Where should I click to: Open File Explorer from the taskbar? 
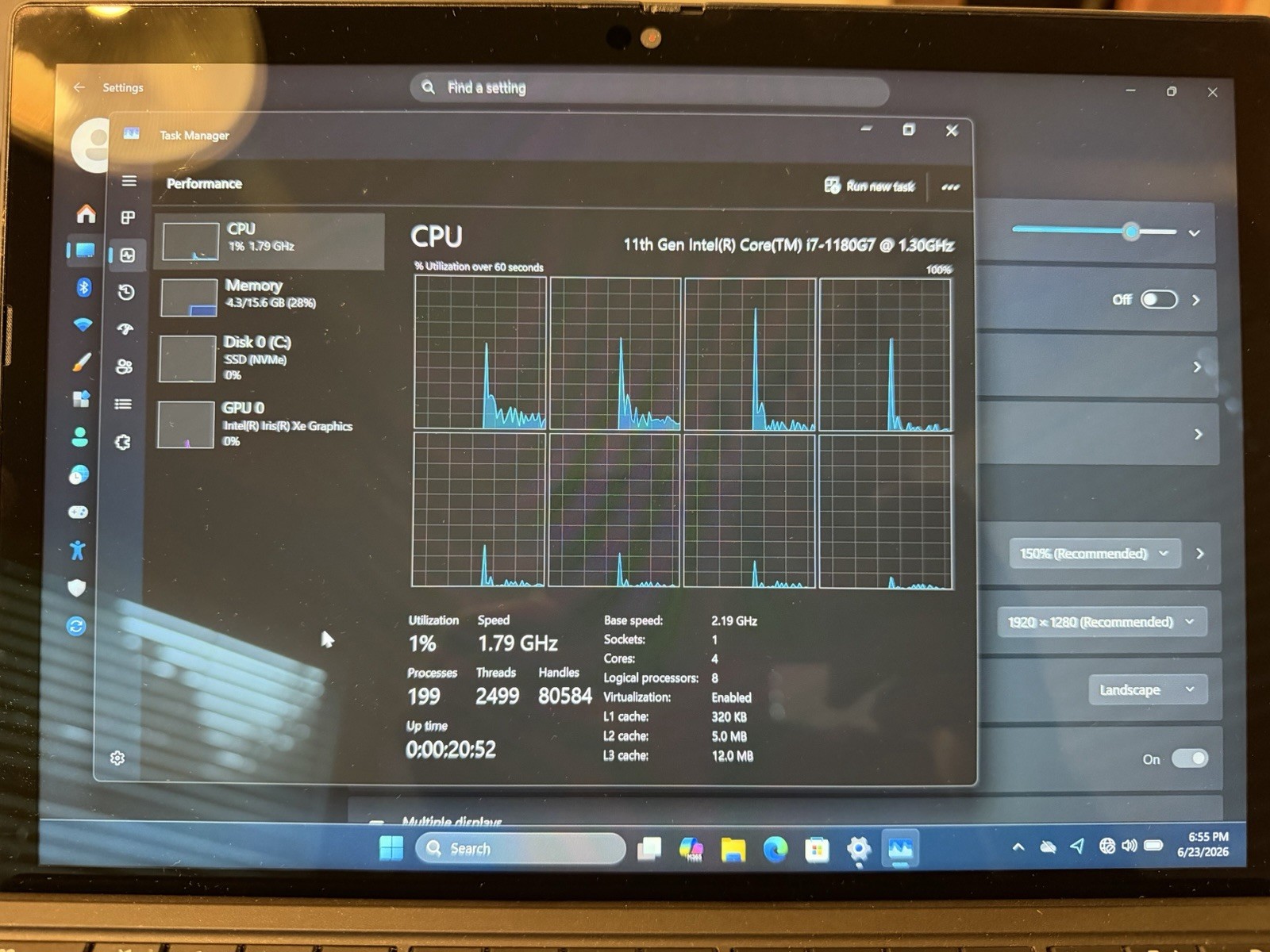pyautogui.click(x=733, y=850)
